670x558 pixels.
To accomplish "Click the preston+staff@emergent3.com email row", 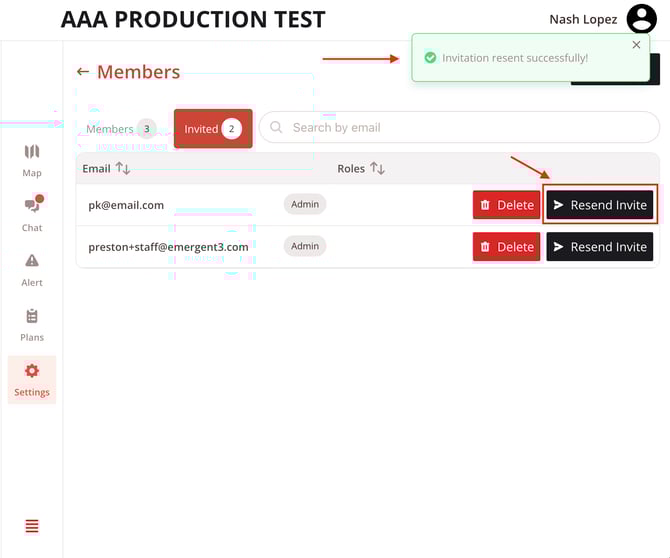I will point(168,247).
